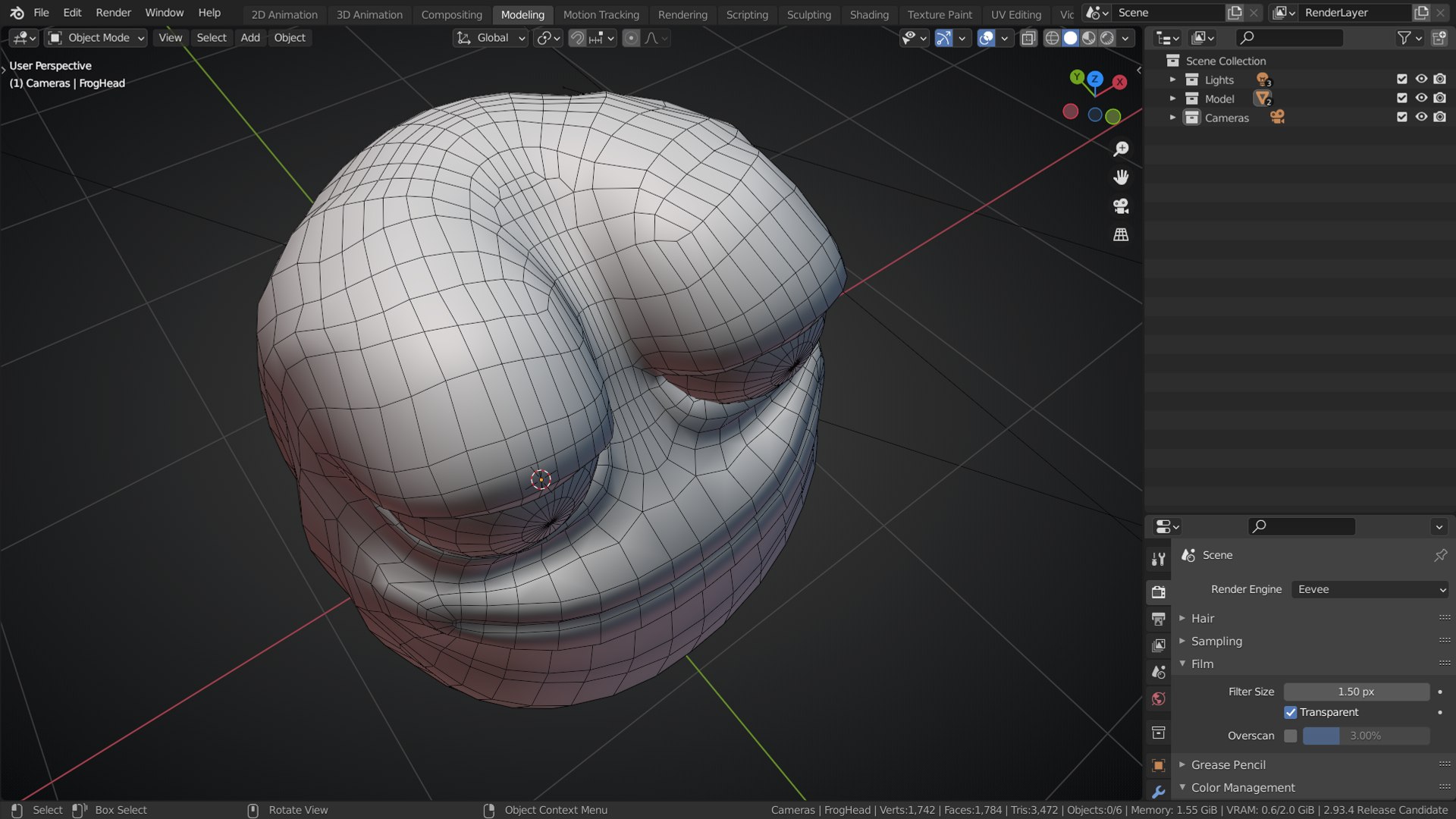Open outliner filter dropdown

(1410, 38)
